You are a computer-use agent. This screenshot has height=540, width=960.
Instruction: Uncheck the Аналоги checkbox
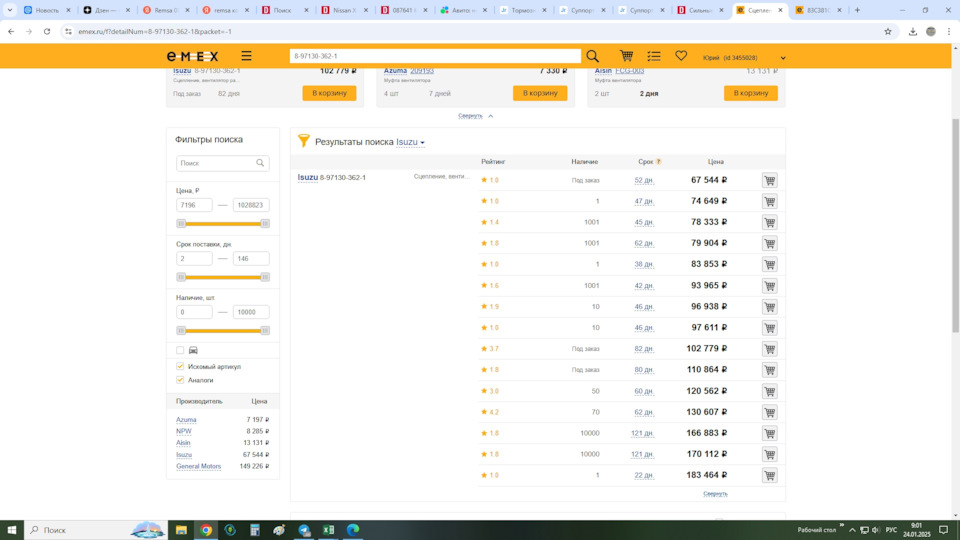pyautogui.click(x=180, y=380)
